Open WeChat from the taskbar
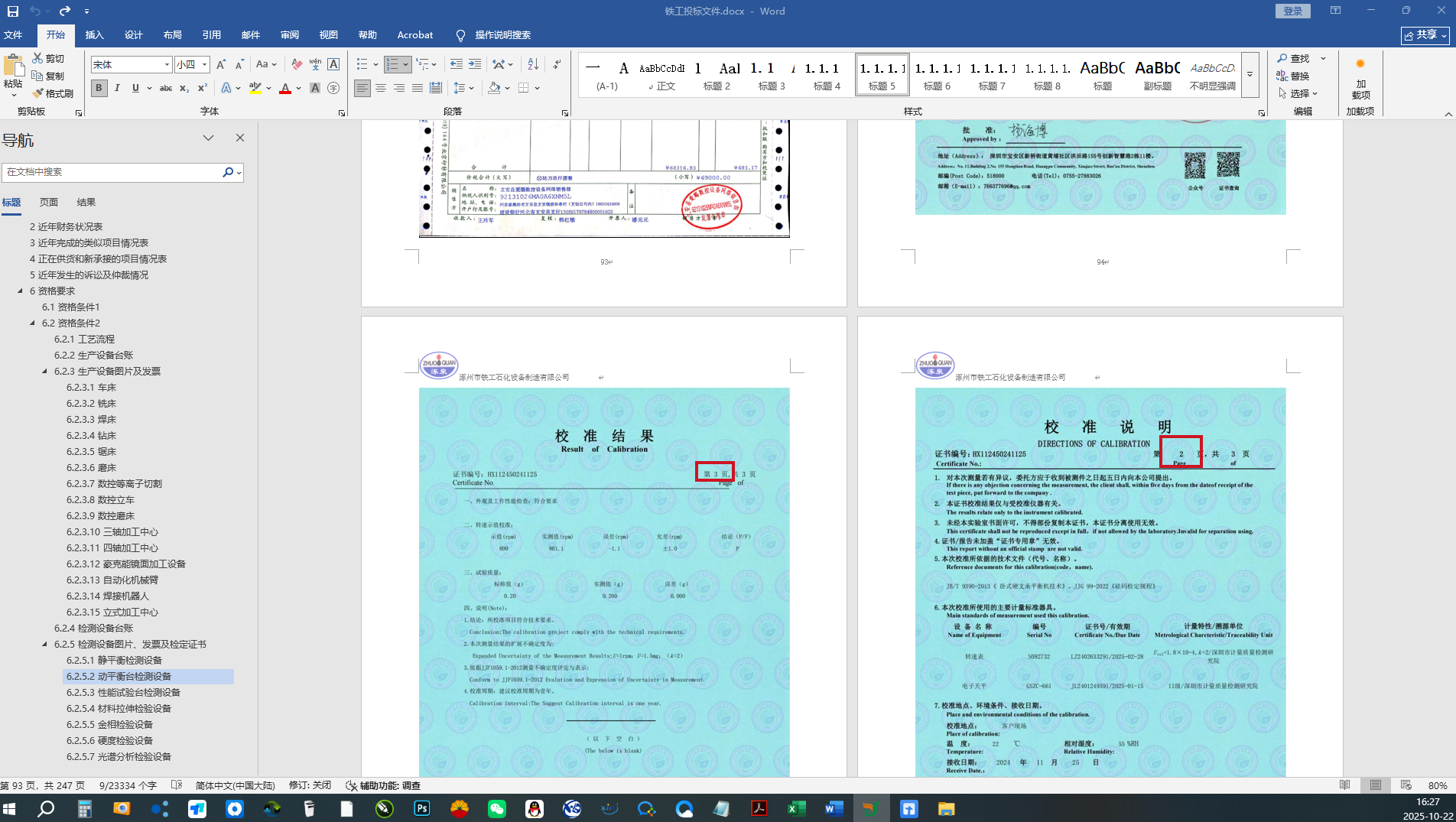 [497, 808]
